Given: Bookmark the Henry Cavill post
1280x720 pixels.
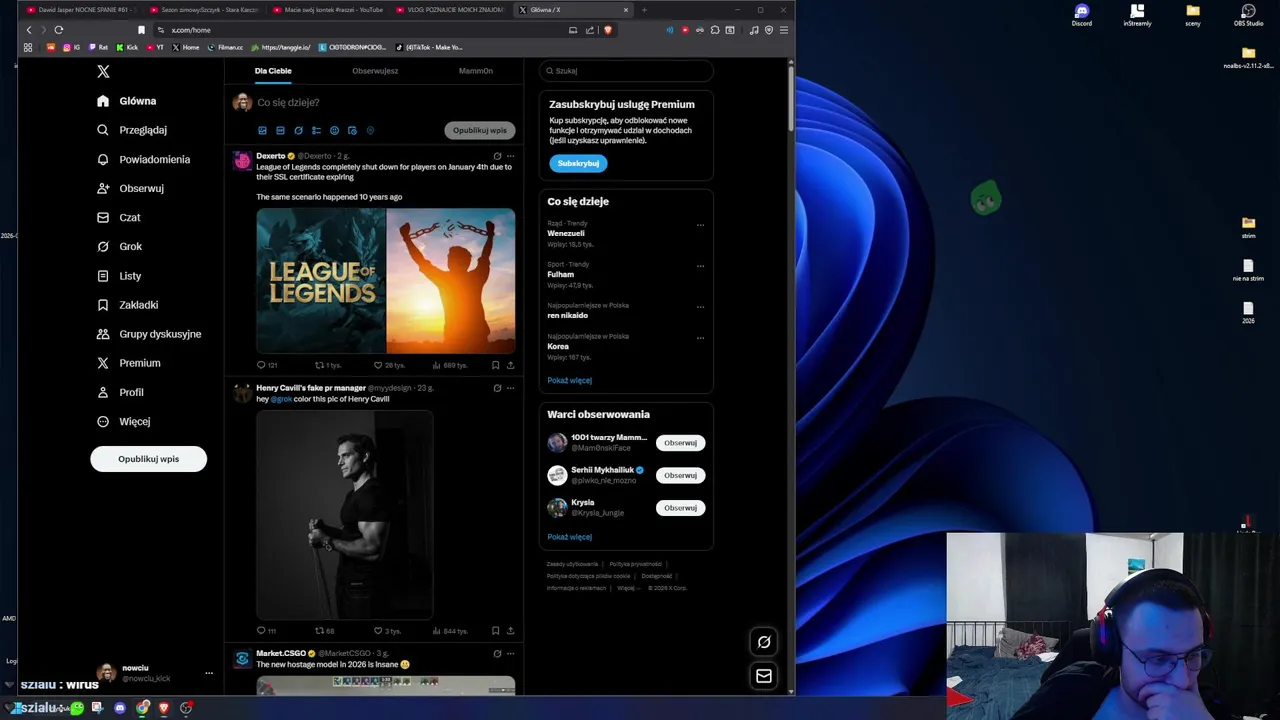Looking at the screenshot, I should click(495, 631).
